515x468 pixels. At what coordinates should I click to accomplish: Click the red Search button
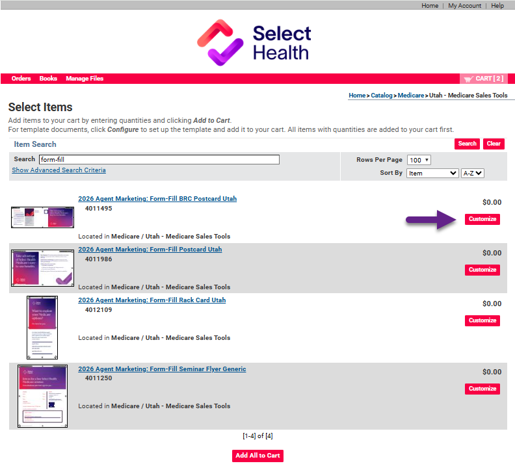coord(467,144)
